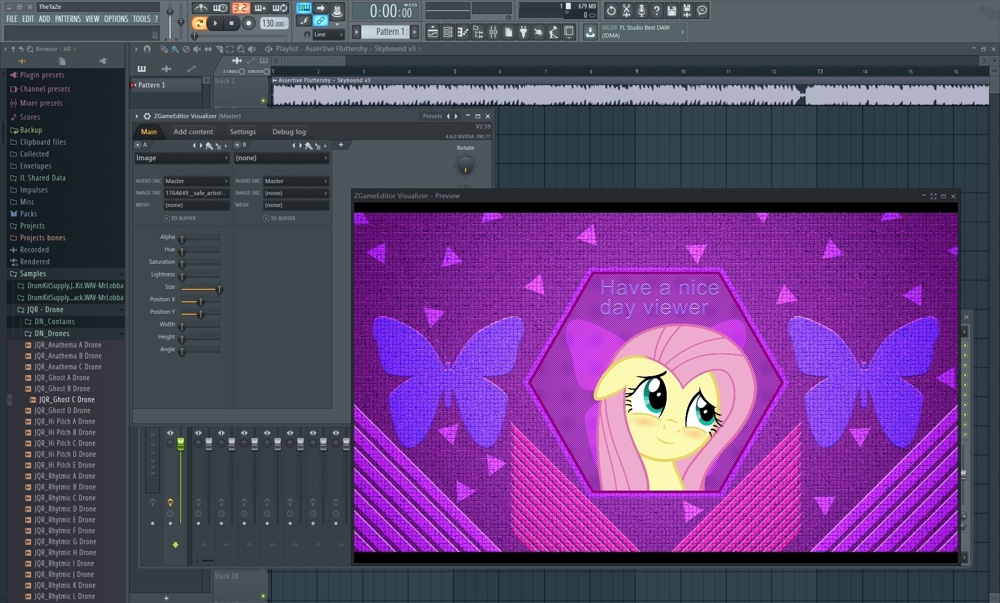Image resolution: width=1000 pixels, height=603 pixels.
Task: Open the DN_Drones folder
Action: click(x=52, y=333)
